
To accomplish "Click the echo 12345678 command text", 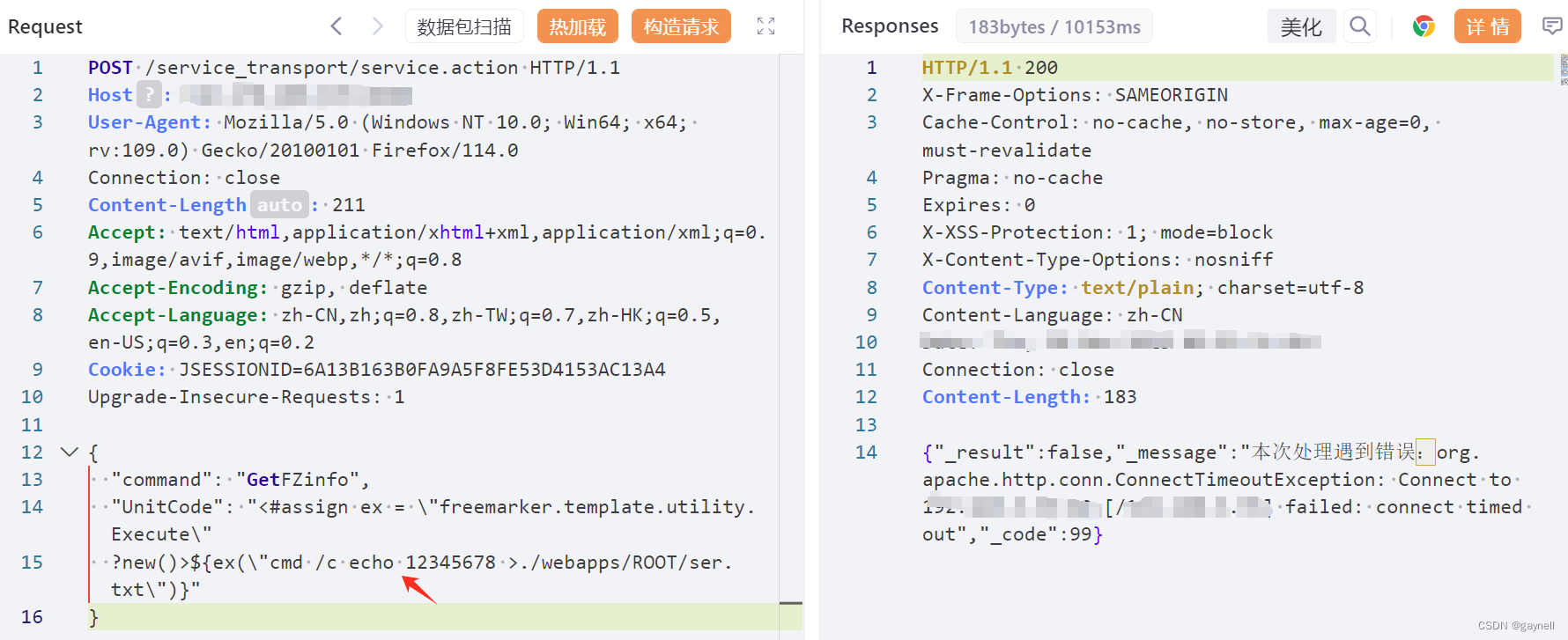I will [422, 562].
